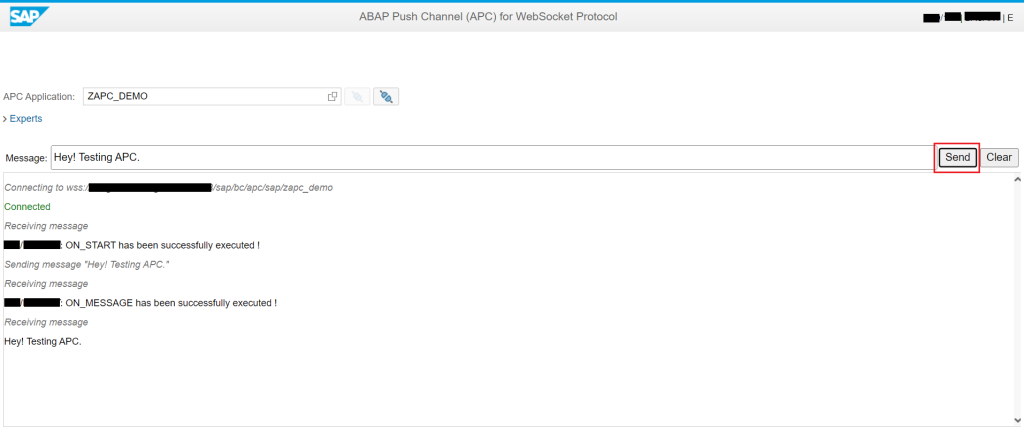
Task: Click the 'Connecting to wss' log line
Action: click(168, 187)
